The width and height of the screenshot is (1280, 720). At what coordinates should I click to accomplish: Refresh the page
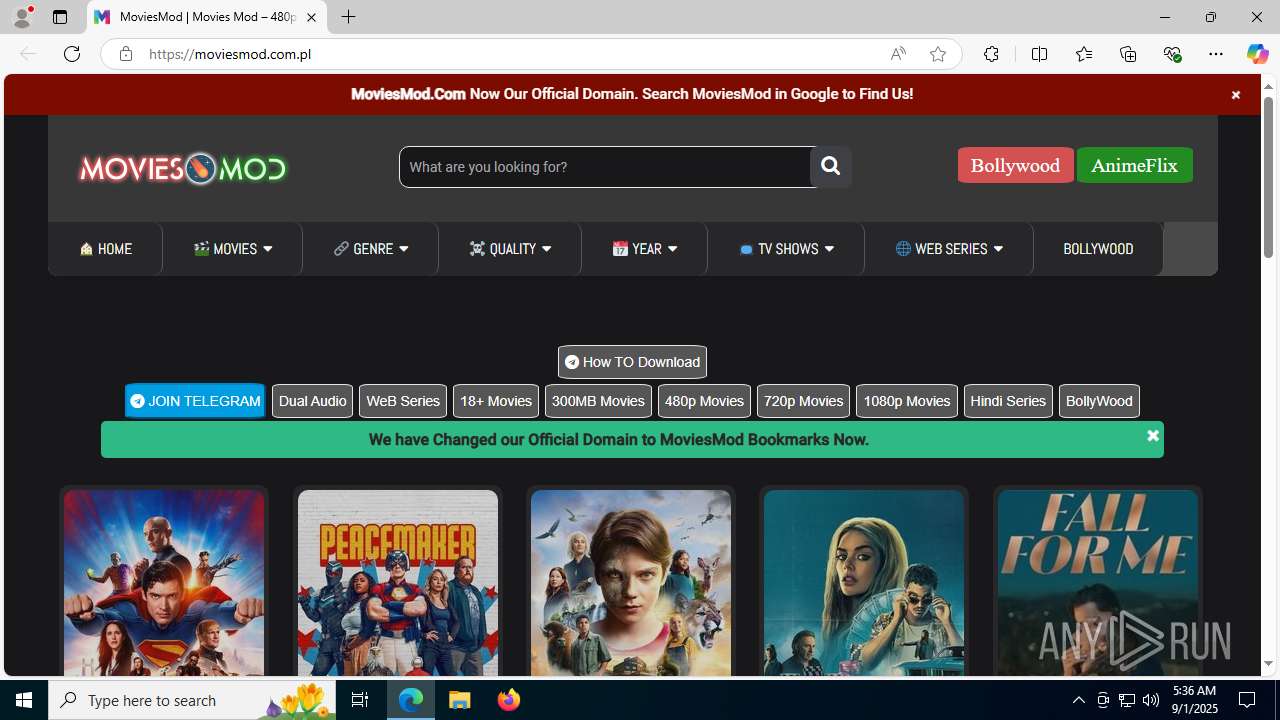click(72, 54)
